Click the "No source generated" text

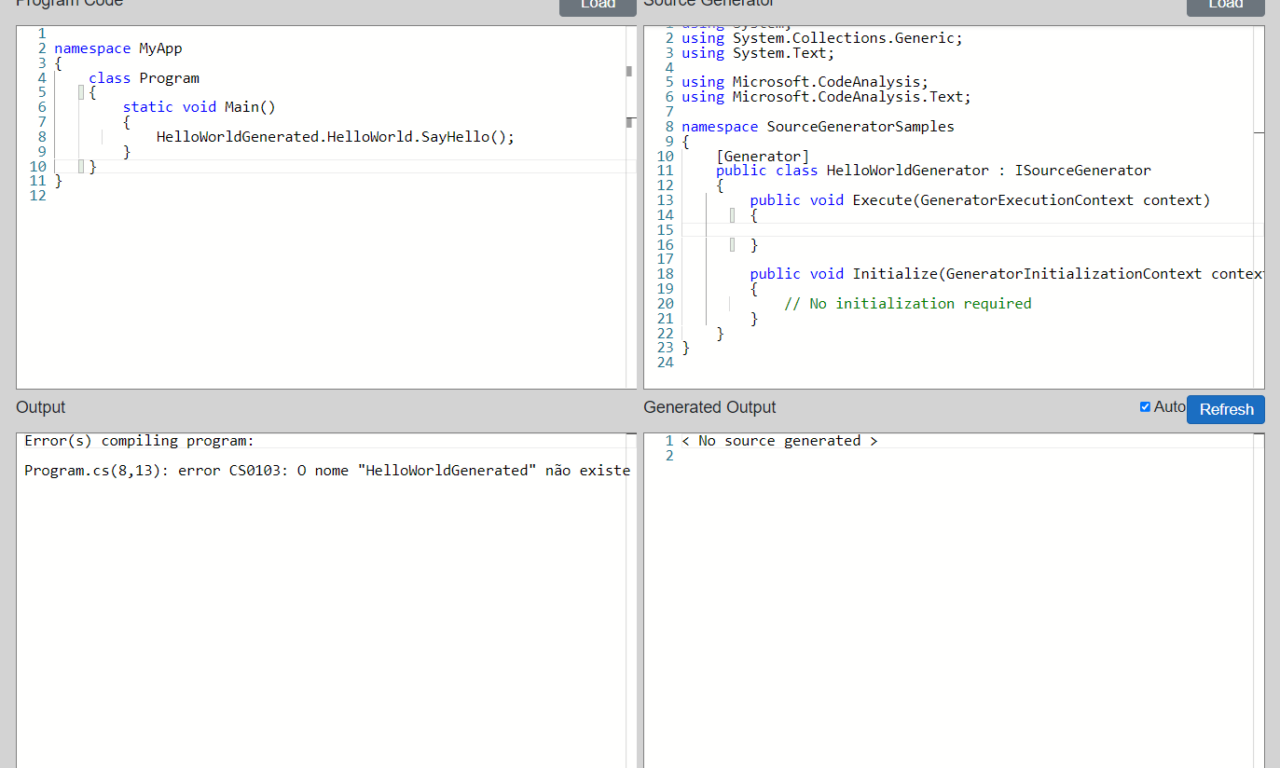pyautogui.click(x=779, y=441)
